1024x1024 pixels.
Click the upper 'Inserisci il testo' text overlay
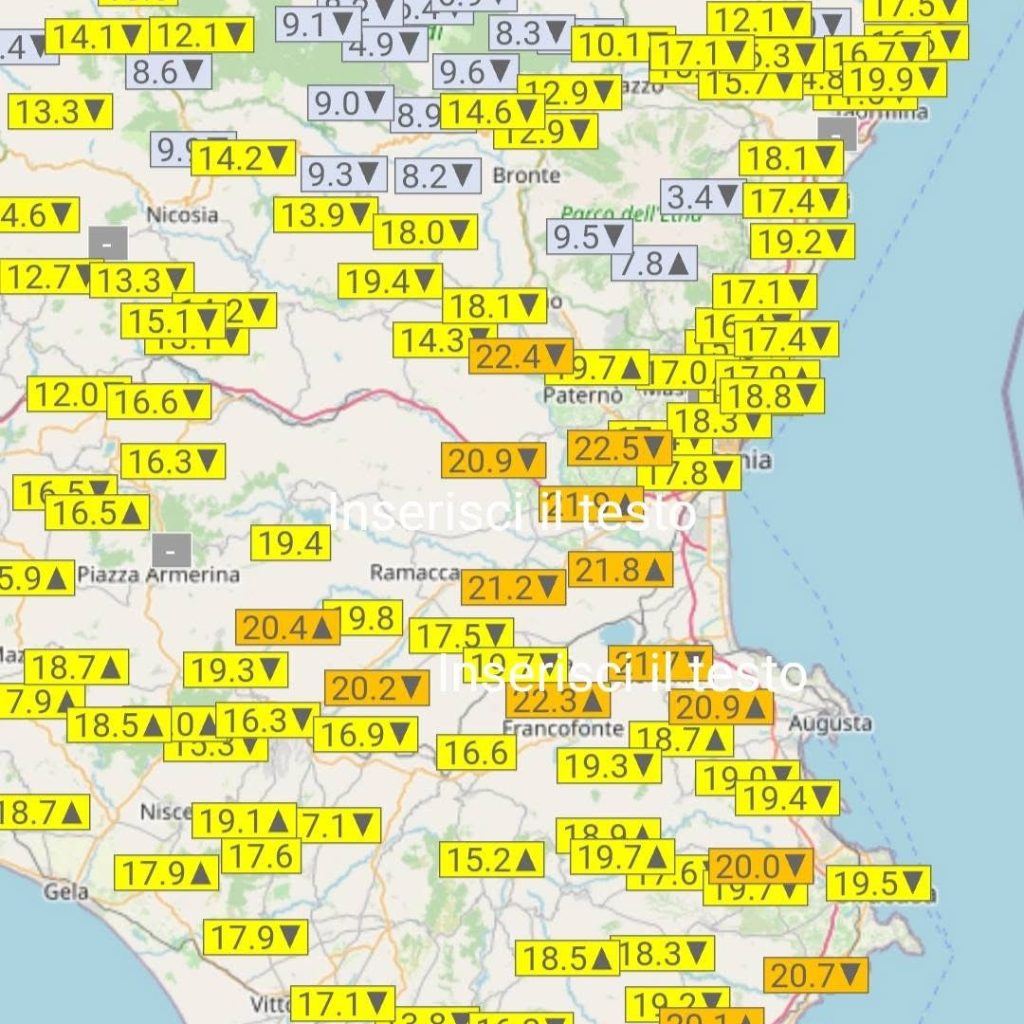point(512,513)
